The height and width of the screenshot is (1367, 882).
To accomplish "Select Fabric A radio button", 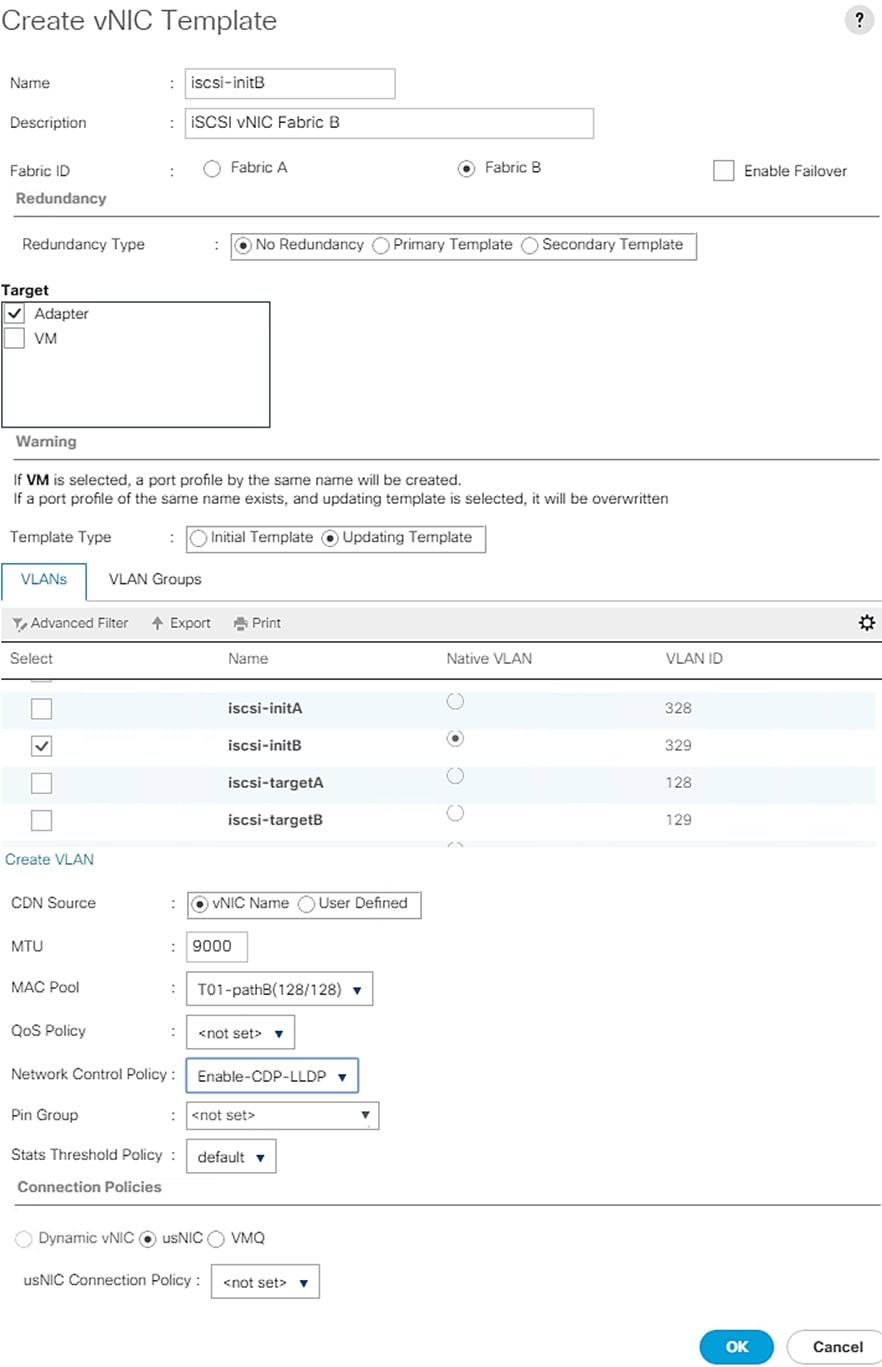I will coord(212,169).
